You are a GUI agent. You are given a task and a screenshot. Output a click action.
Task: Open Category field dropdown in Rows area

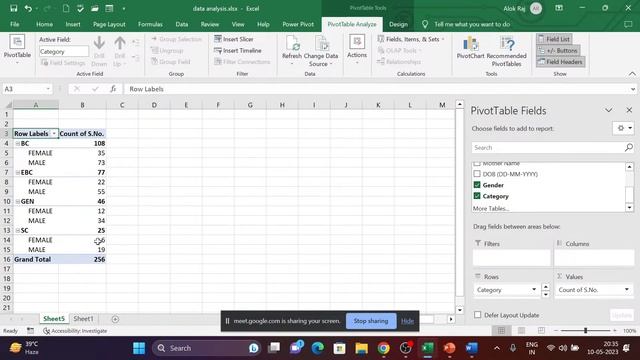[534, 289]
